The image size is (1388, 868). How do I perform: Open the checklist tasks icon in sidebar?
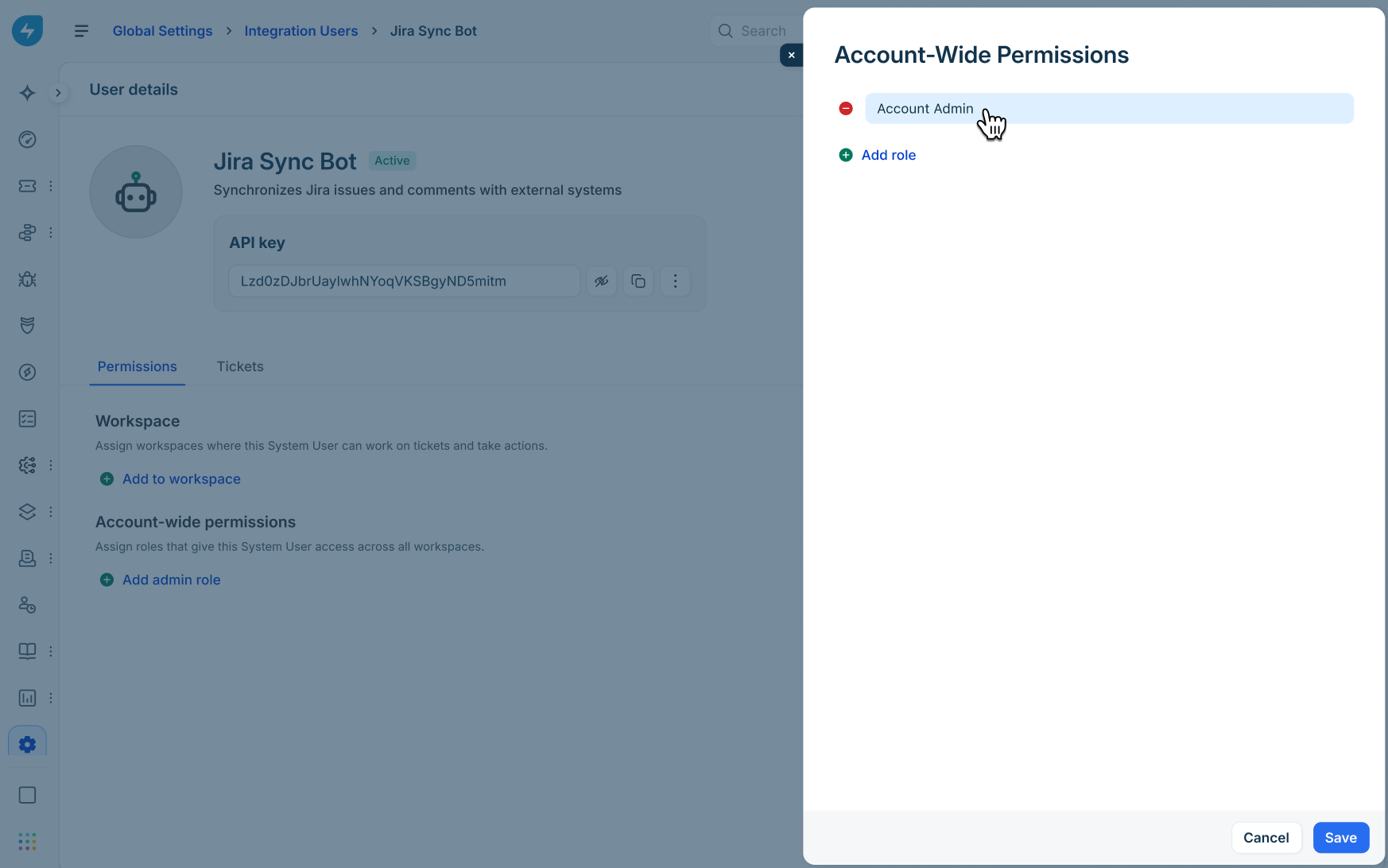click(x=27, y=419)
